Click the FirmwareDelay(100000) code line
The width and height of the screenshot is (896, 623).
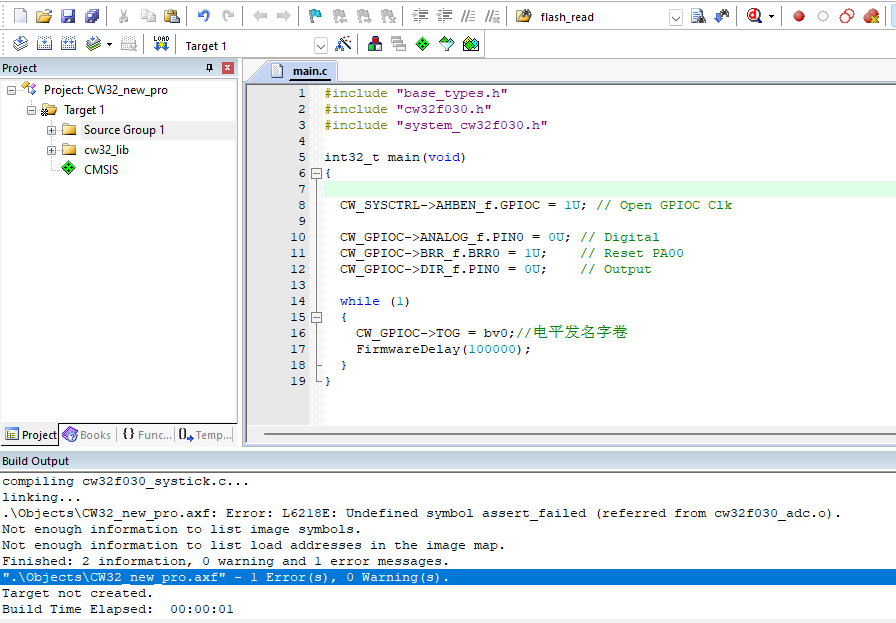[x=443, y=349]
